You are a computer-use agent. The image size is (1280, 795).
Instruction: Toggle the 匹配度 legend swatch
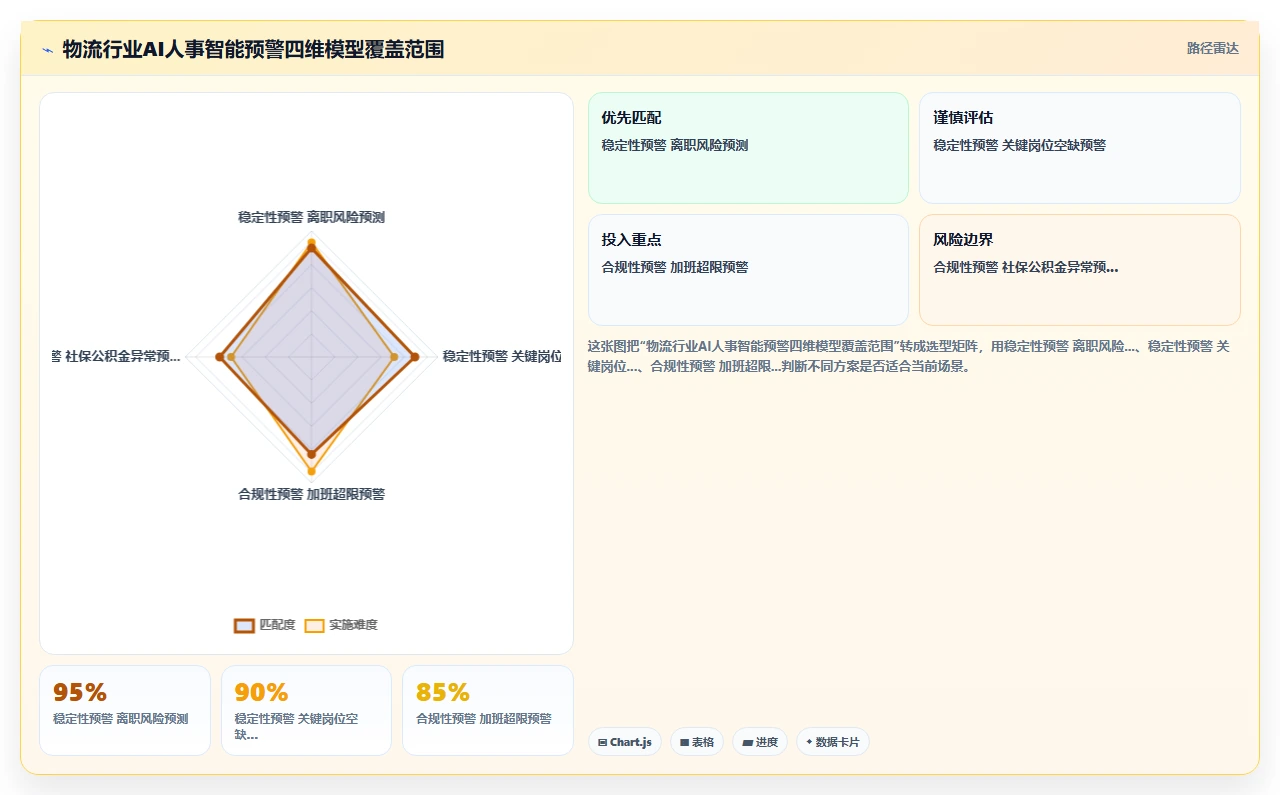click(x=244, y=625)
